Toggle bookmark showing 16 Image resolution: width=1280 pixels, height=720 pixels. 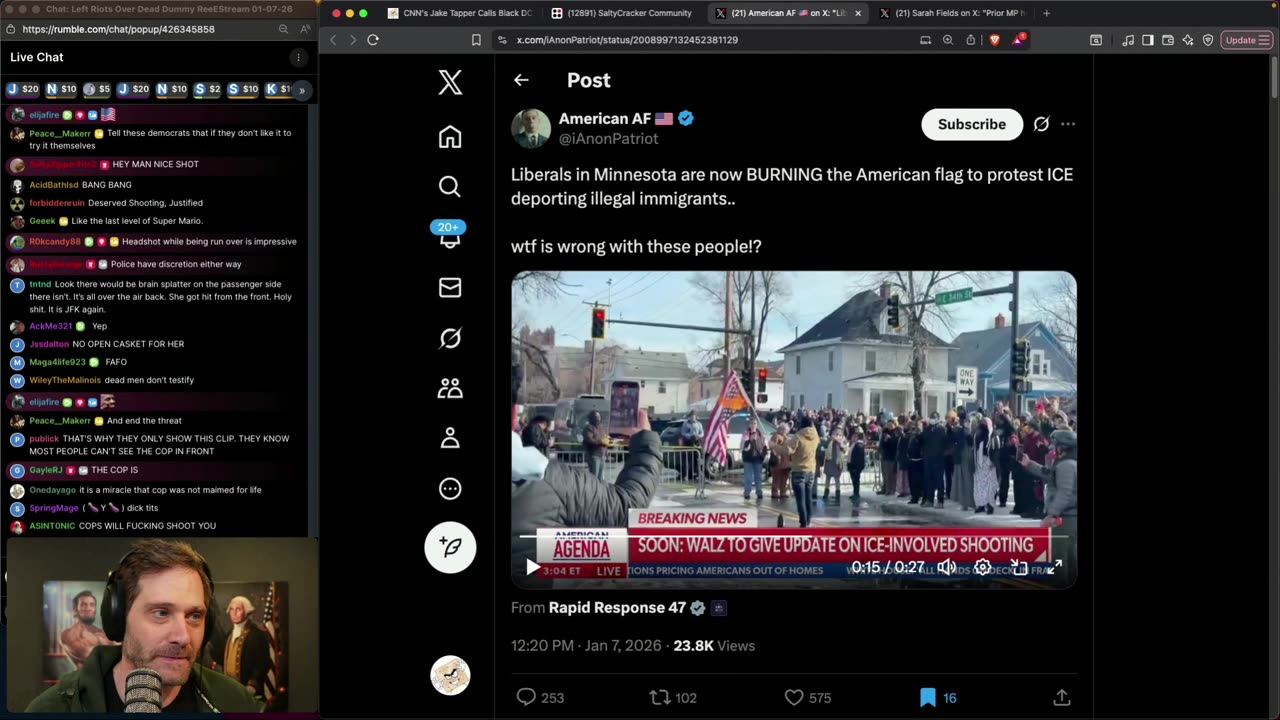pos(938,697)
